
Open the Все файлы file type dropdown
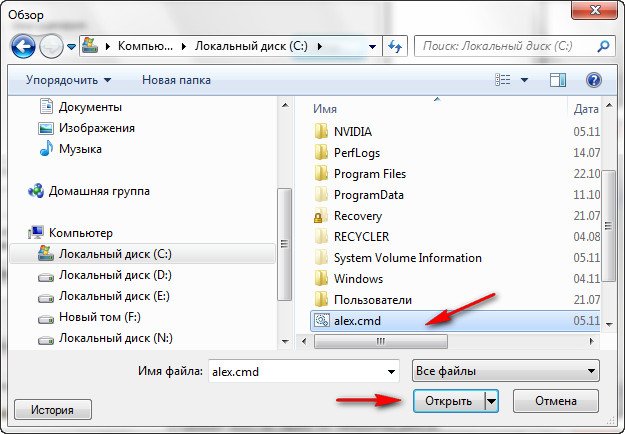click(x=505, y=371)
